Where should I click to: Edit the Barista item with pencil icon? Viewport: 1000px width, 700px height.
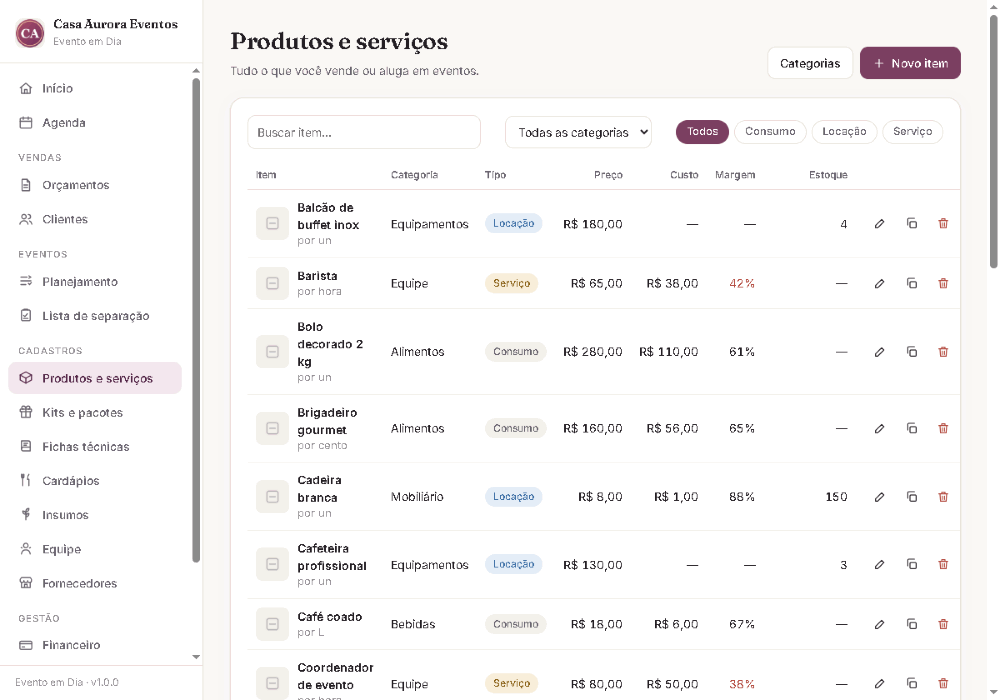(879, 283)
